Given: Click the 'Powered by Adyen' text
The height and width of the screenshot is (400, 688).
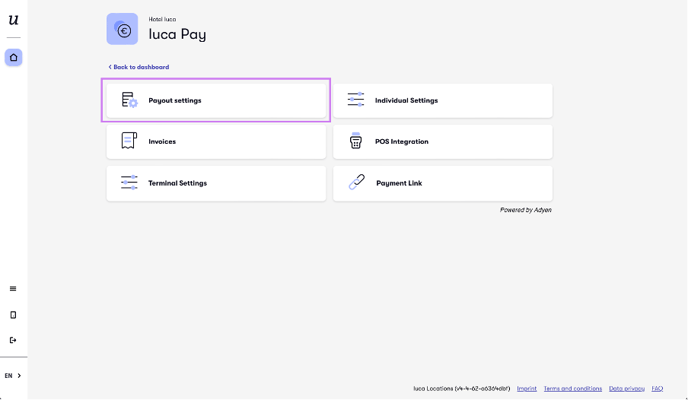Looking at the screenshot, I should [526, 210].
